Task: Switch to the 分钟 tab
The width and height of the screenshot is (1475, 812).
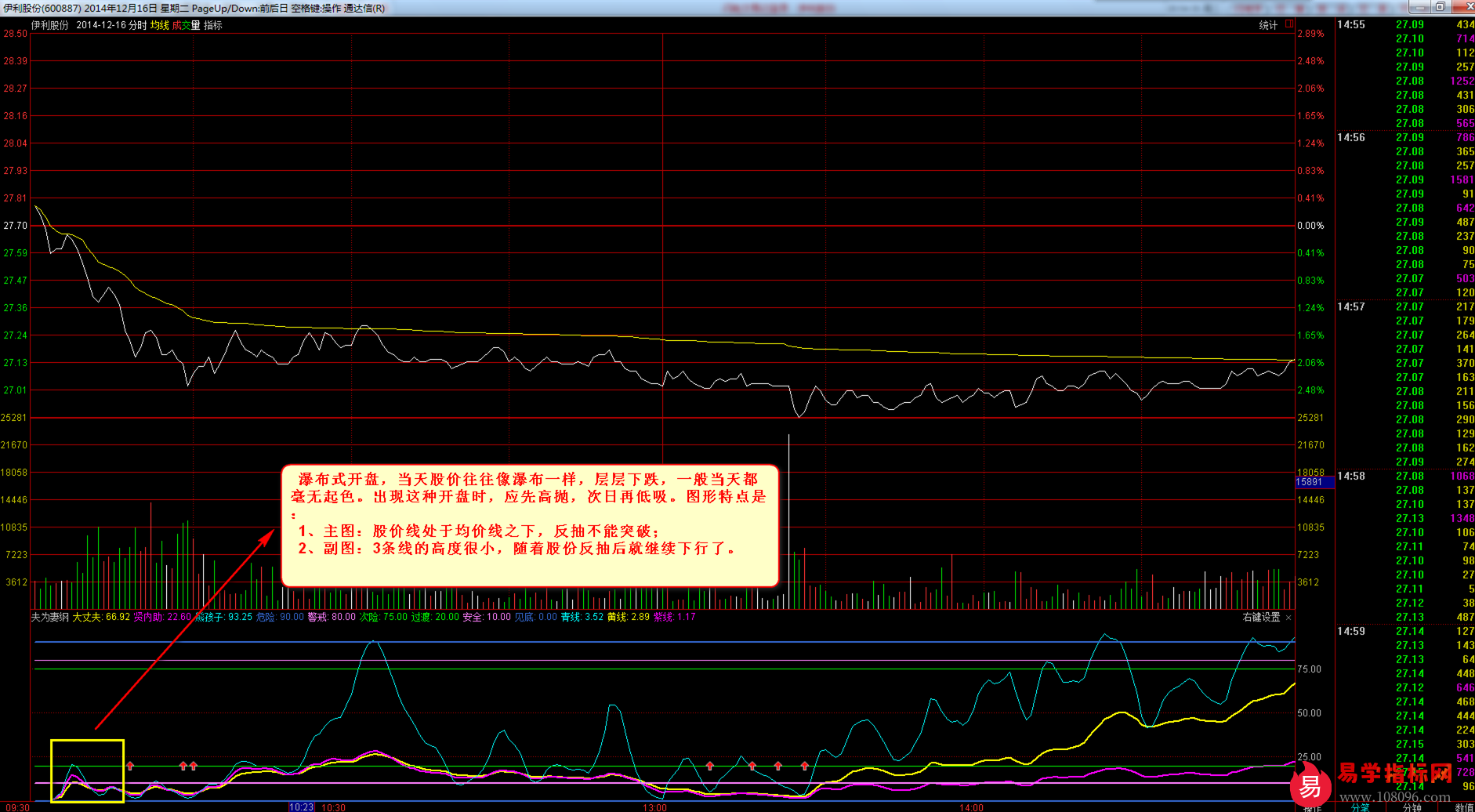Action: coord(1412,807)
